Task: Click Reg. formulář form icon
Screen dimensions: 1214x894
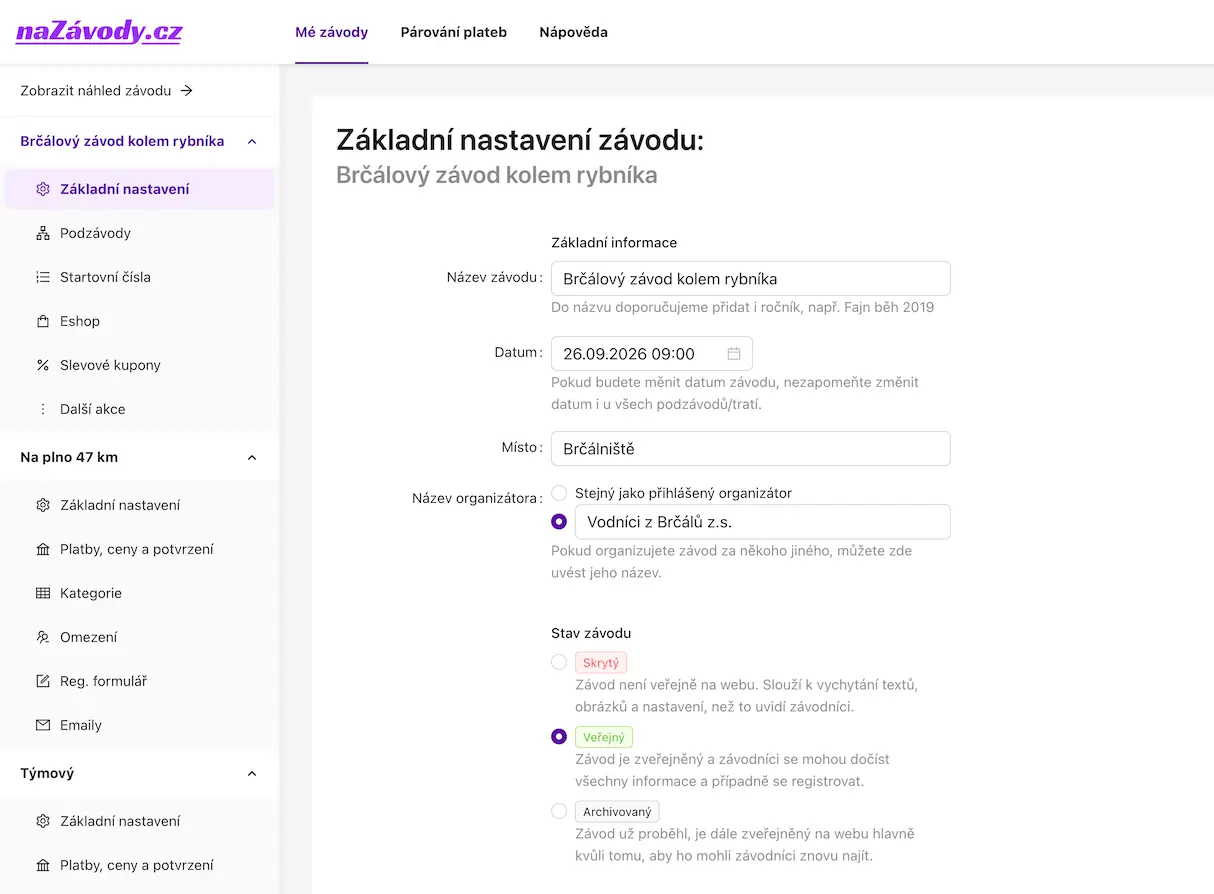Action: (x=41, y=681)
